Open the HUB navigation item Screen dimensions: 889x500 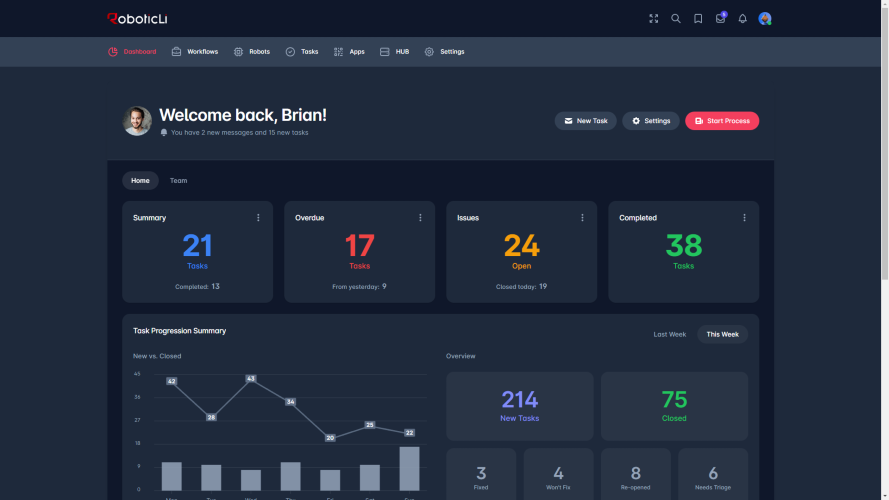394,52
